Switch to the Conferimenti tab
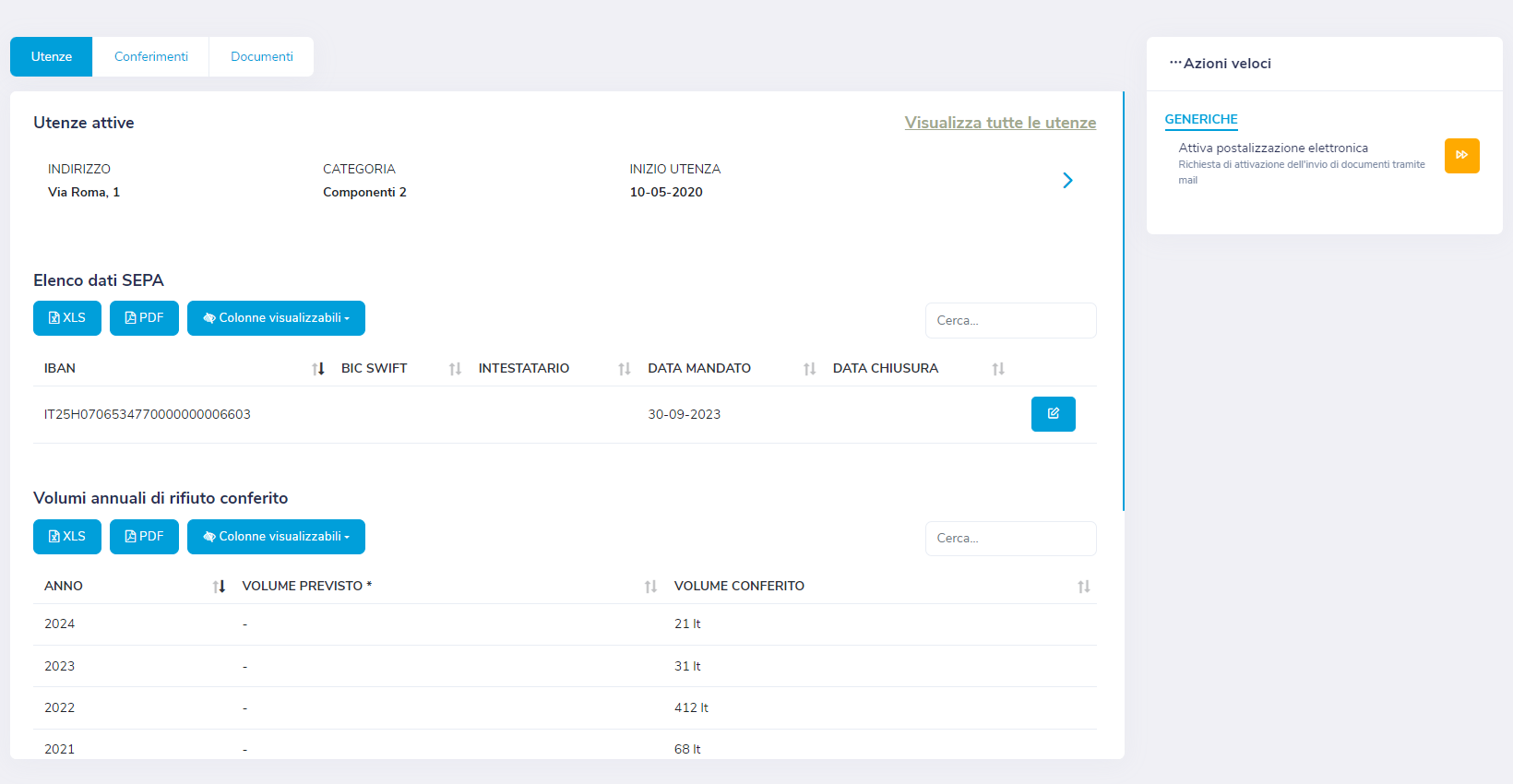This screenshot has height=784, width=1513. point(151,57)
